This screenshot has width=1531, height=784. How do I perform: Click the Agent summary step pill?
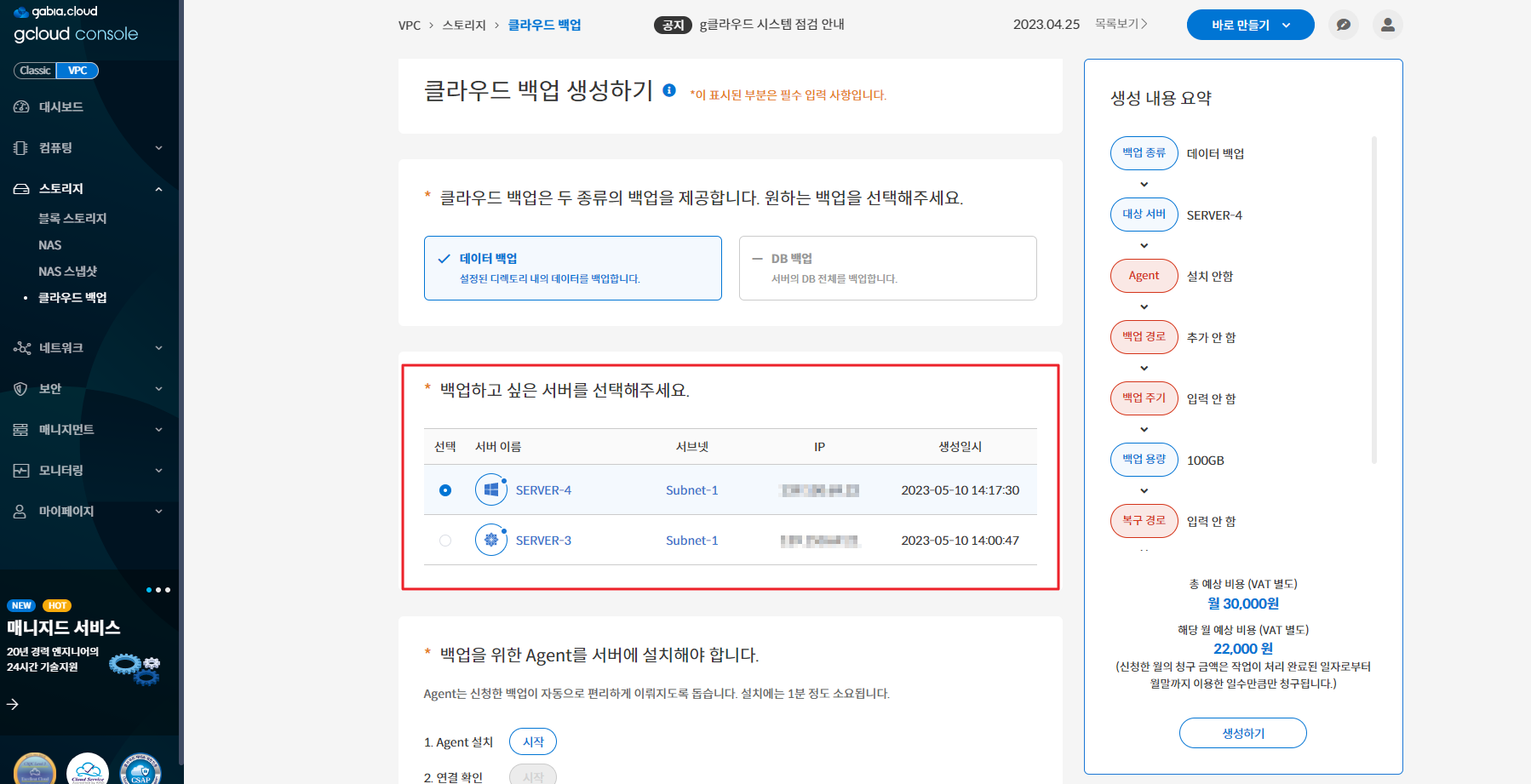(x=1144, y=276)
